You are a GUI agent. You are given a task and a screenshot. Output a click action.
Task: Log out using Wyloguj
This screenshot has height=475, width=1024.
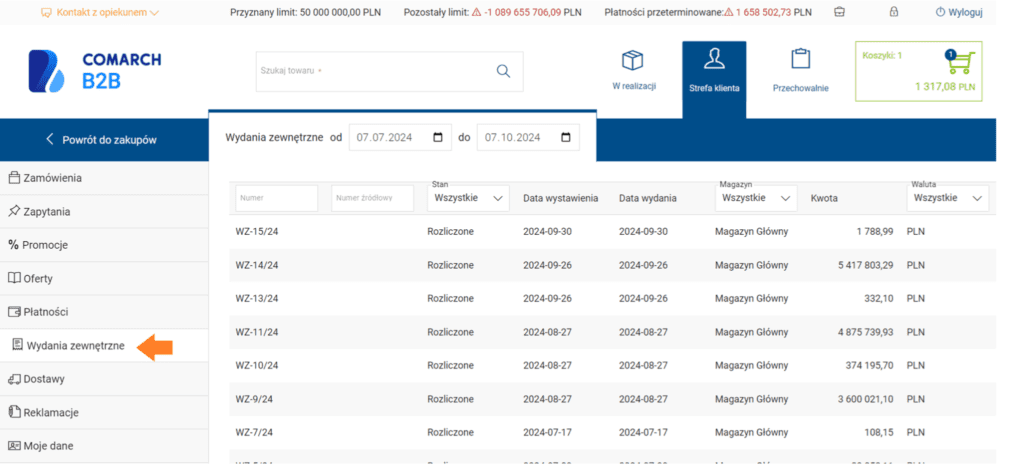coord(959,12)
